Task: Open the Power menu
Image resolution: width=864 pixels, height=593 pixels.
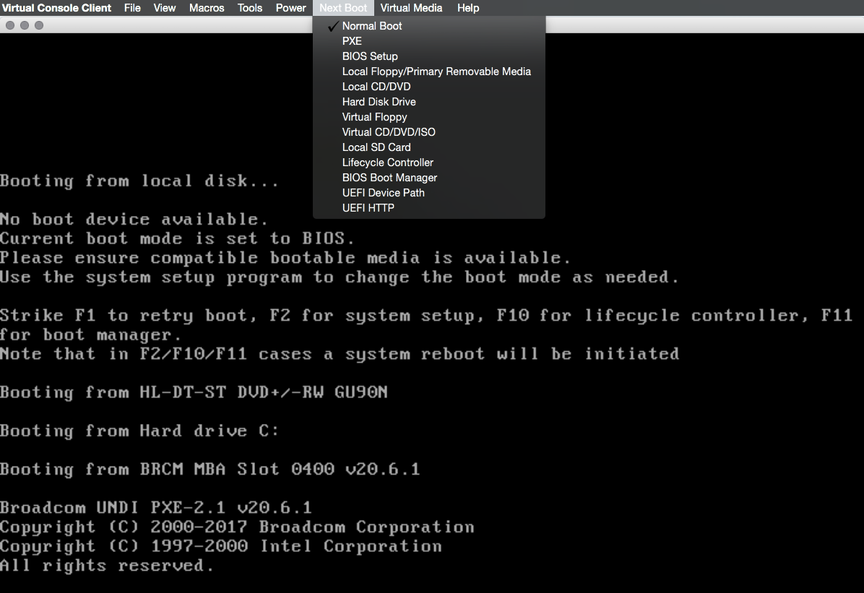Action: (290, 8)
